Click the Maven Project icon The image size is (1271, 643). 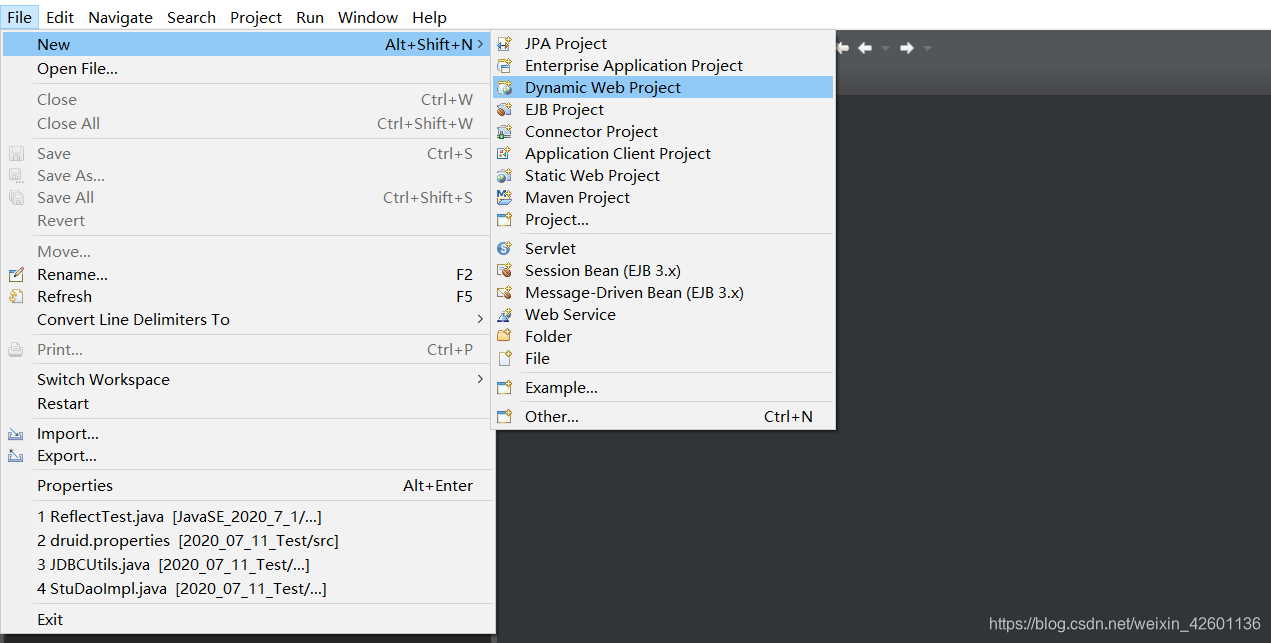(x=505, y=198)
